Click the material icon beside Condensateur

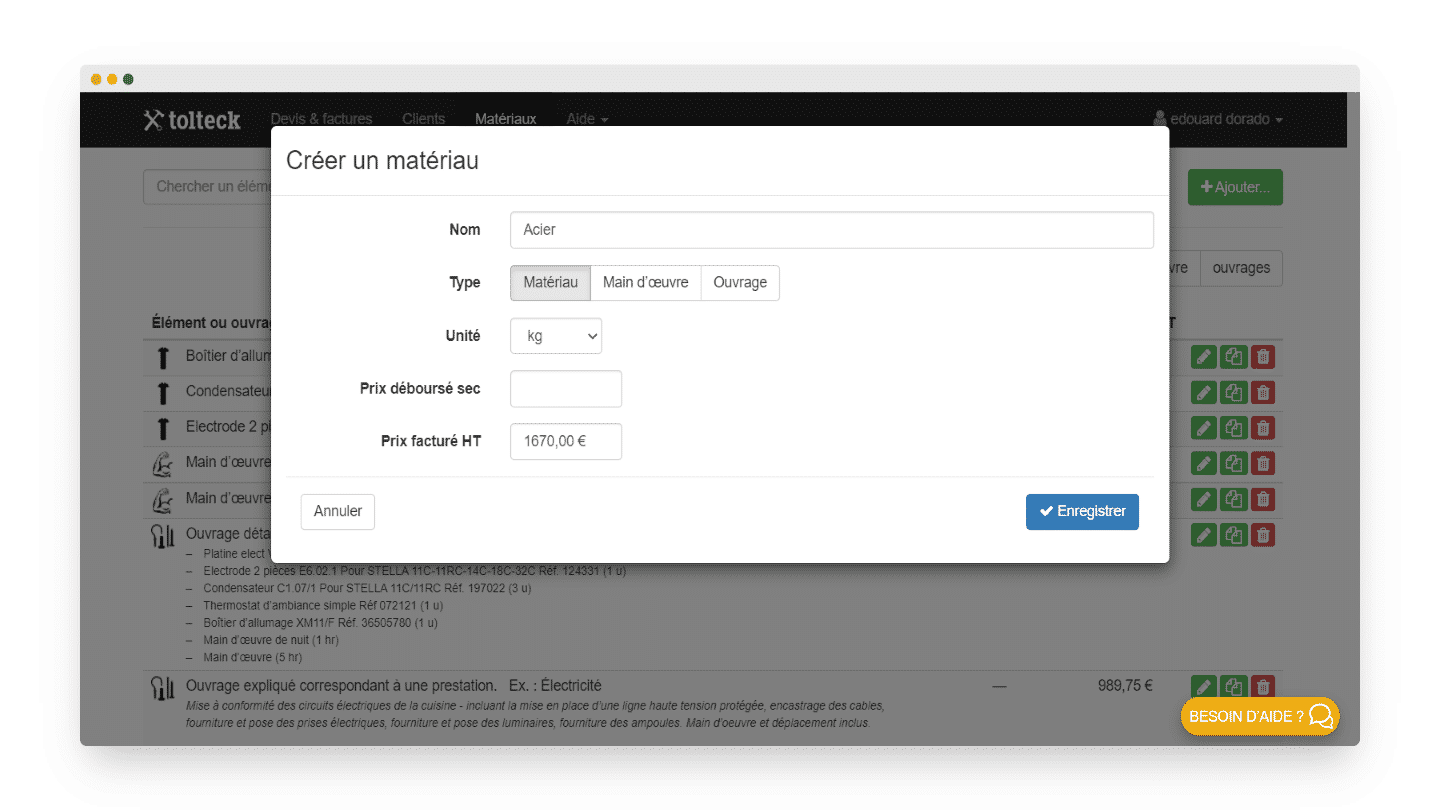point(163,392)
